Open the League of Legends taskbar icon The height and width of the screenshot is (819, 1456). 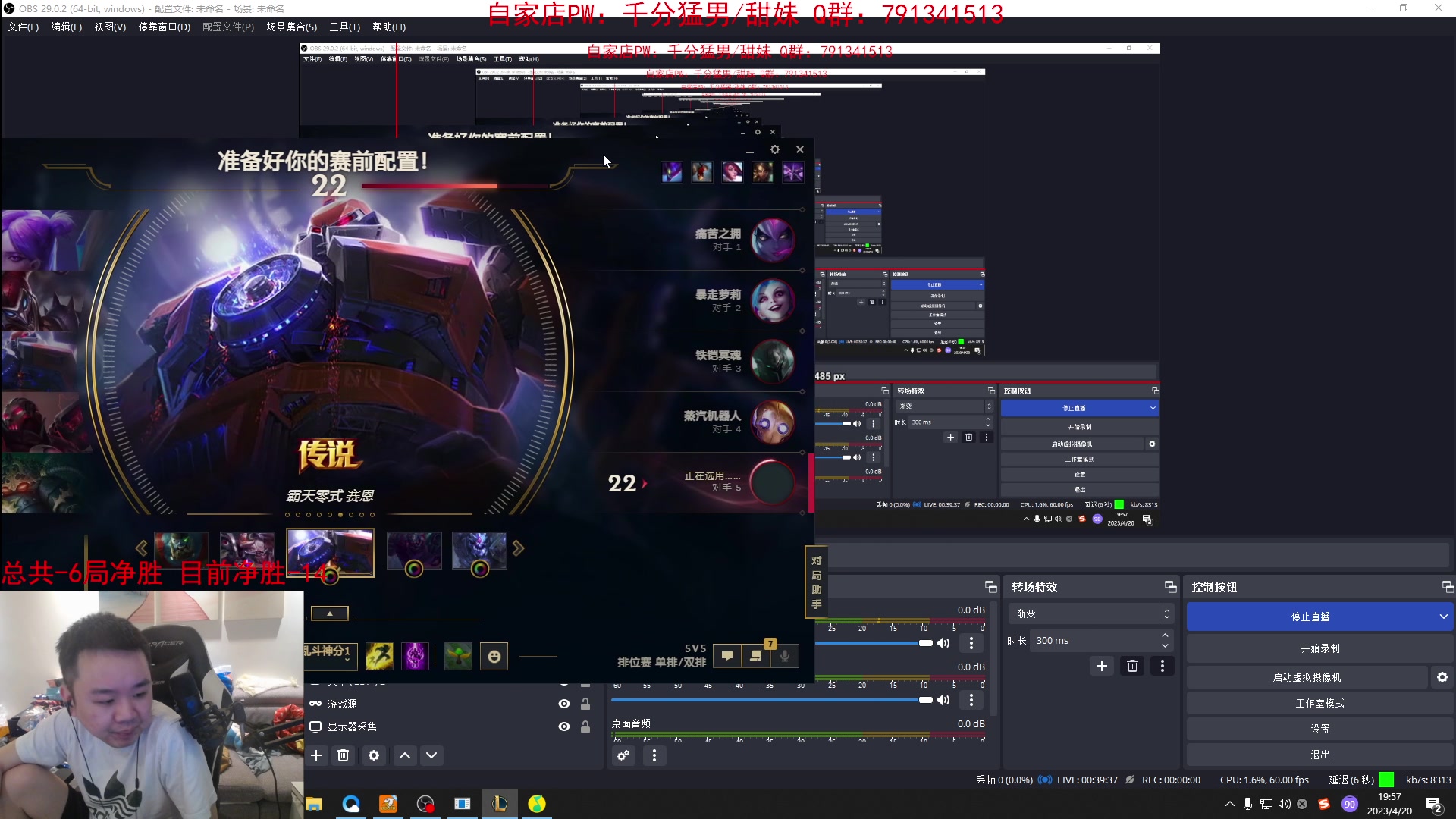coord(500,804)
